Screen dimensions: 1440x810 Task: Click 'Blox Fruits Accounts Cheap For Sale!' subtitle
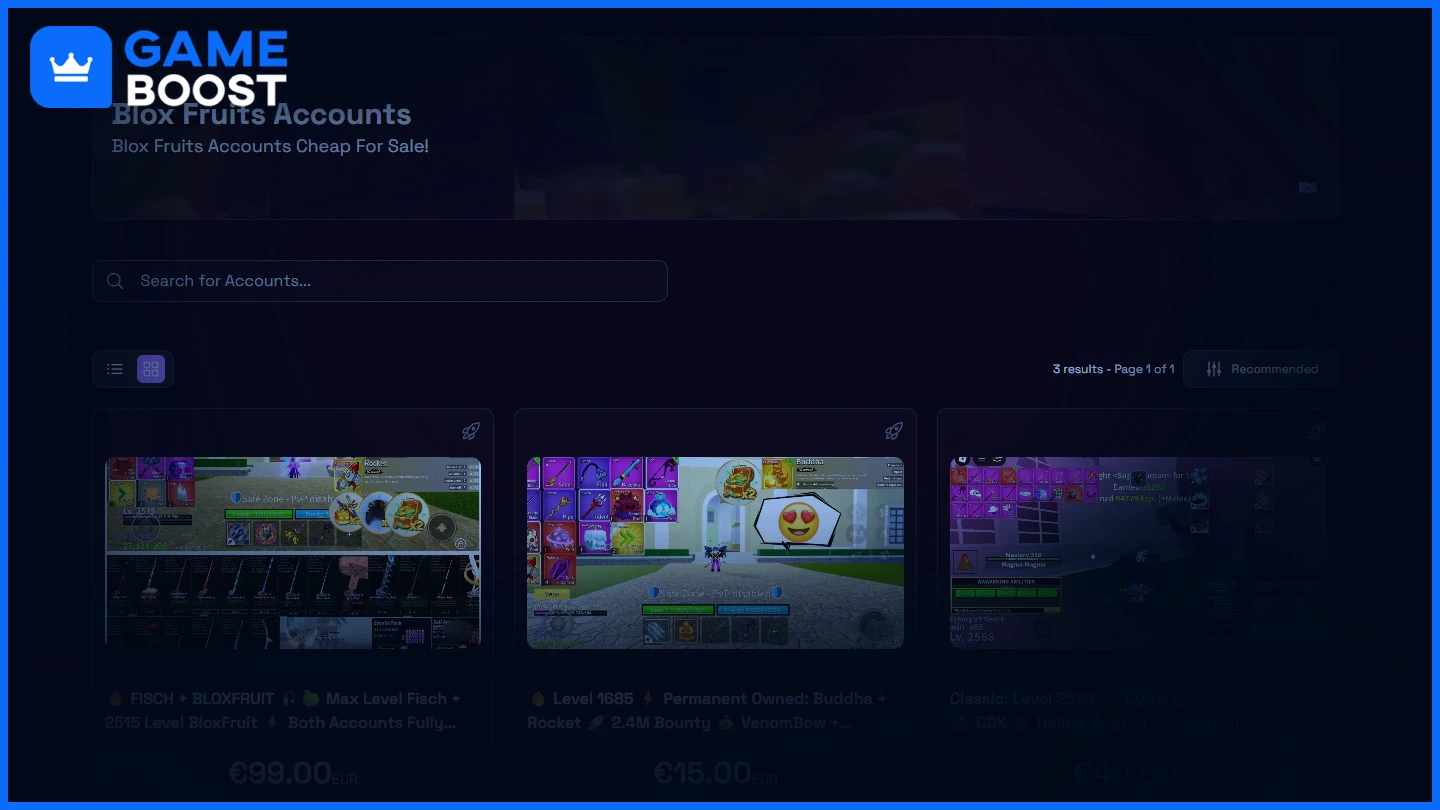pyautogui.click(x=270, y=146)
